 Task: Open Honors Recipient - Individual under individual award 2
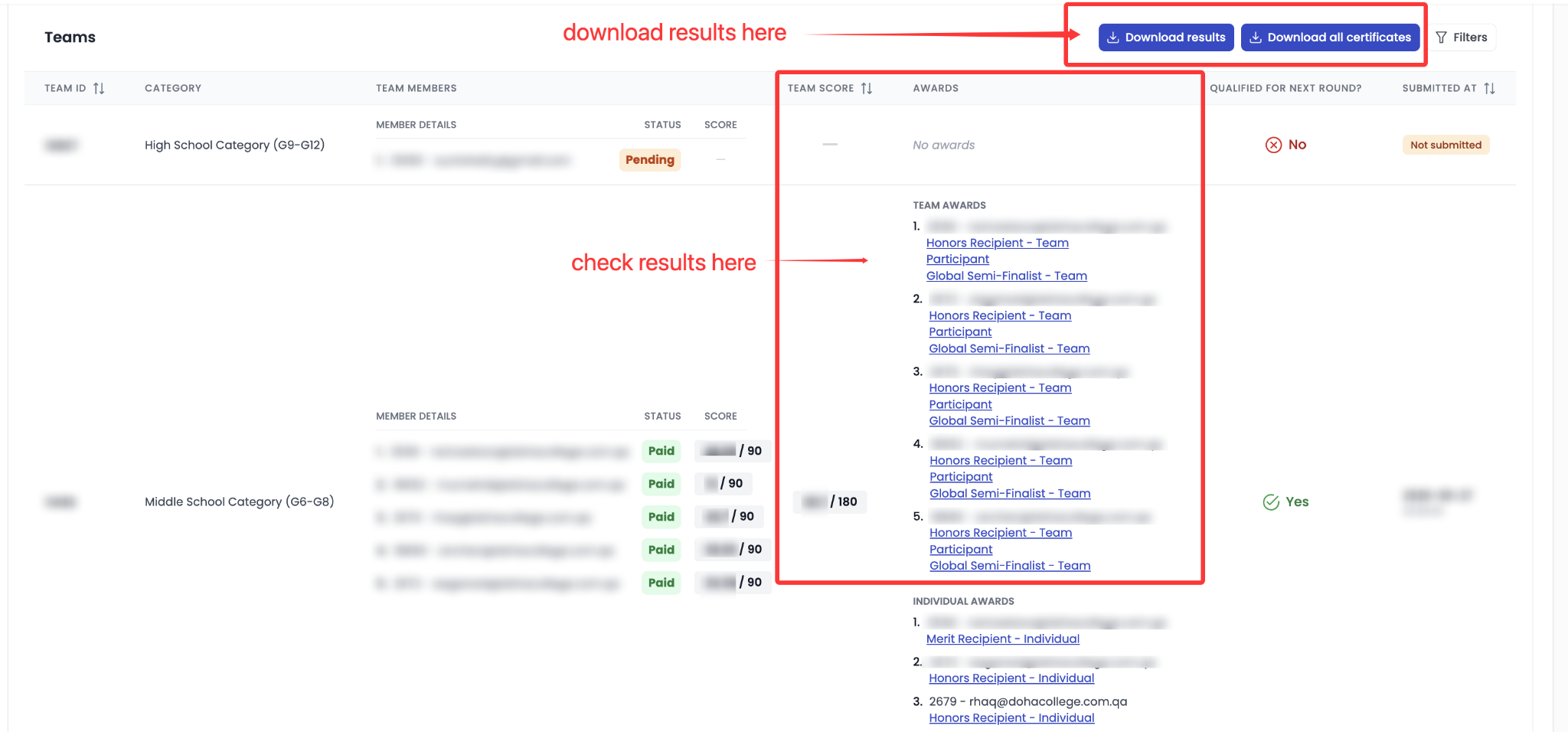pos(1011,678)
